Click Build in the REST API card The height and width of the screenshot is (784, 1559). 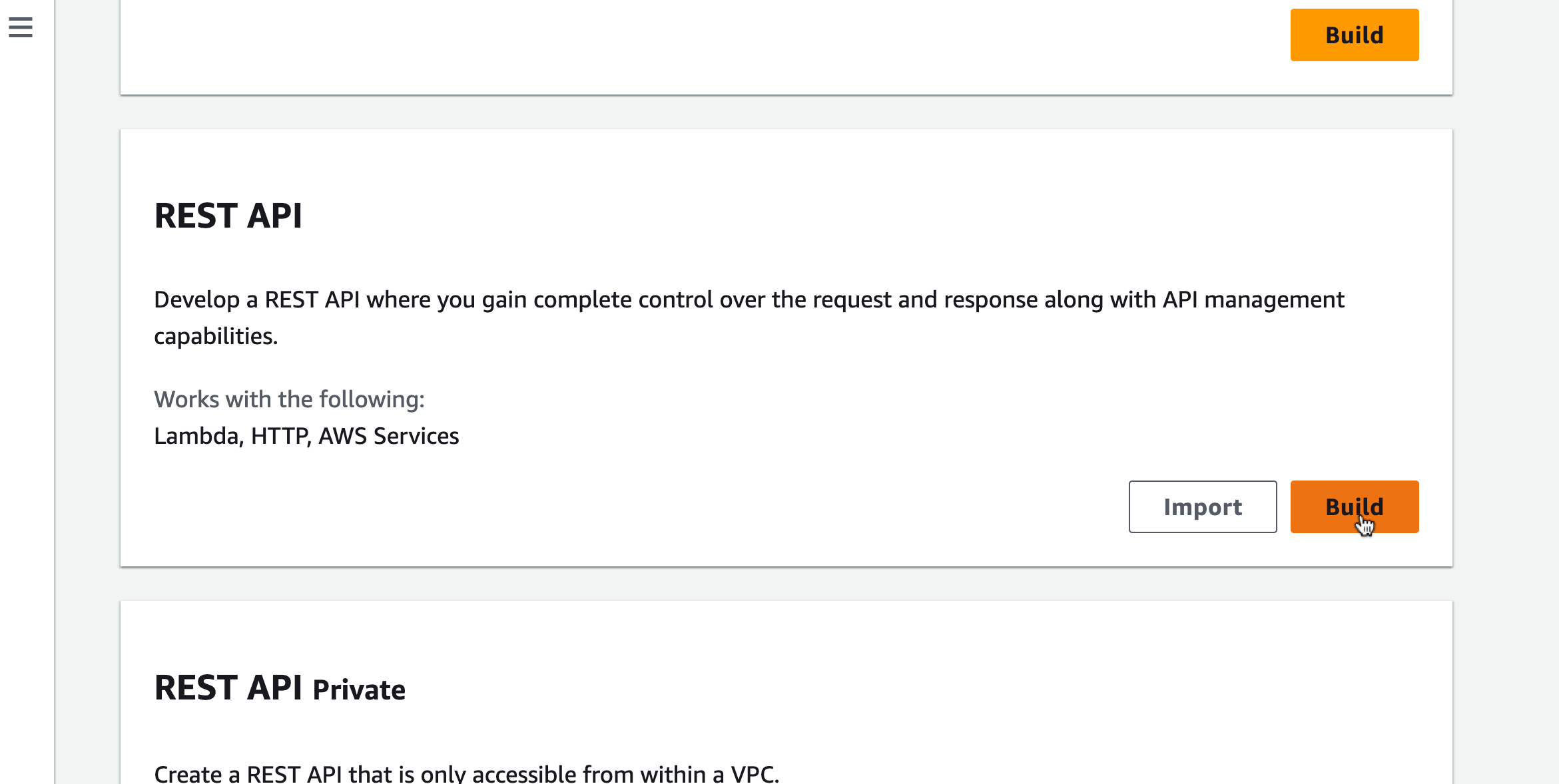[1354, 506]
